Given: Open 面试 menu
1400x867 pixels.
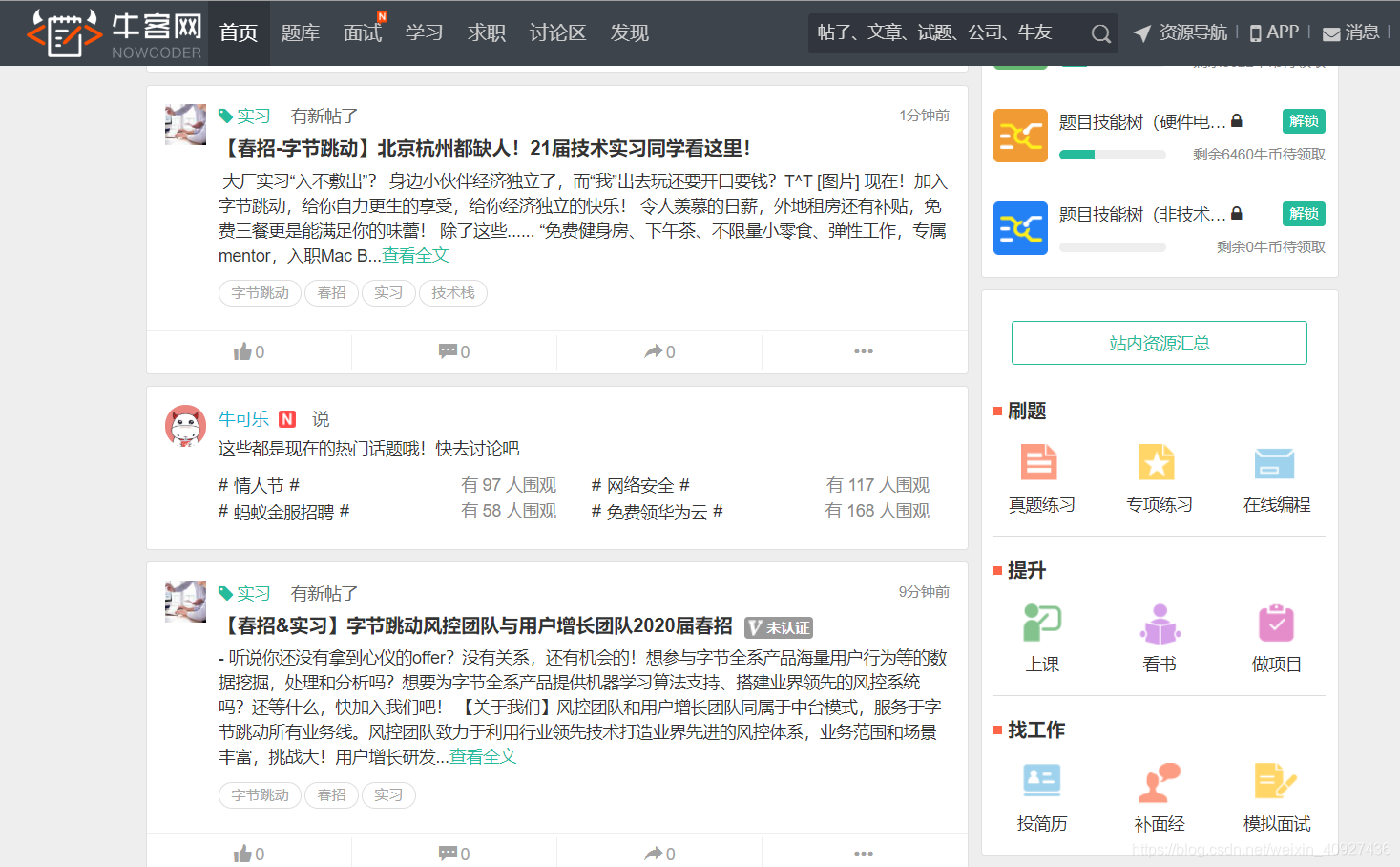Looking at the screenshot, I should (363, 32).
